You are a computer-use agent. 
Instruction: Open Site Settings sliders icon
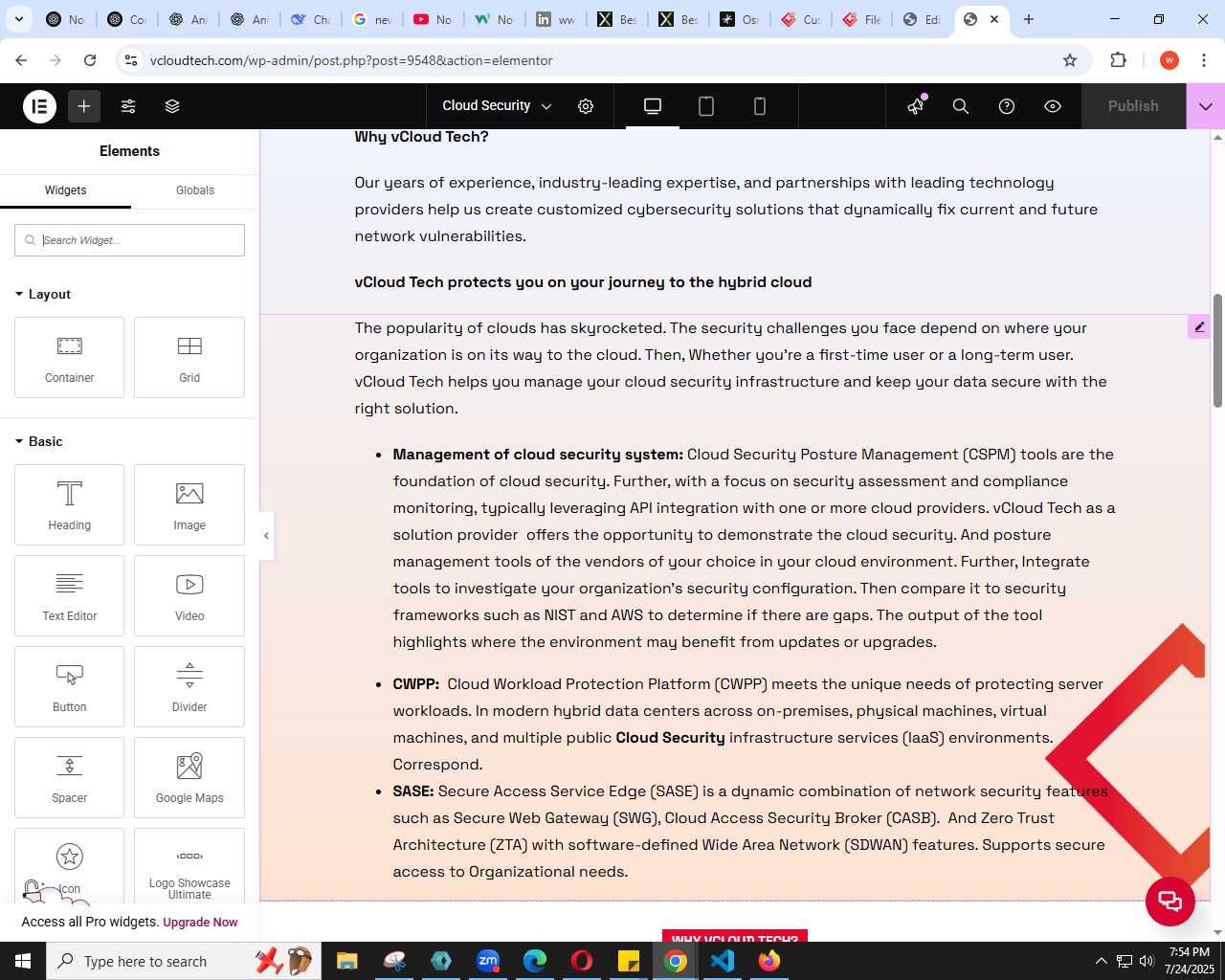coord(128,106)
